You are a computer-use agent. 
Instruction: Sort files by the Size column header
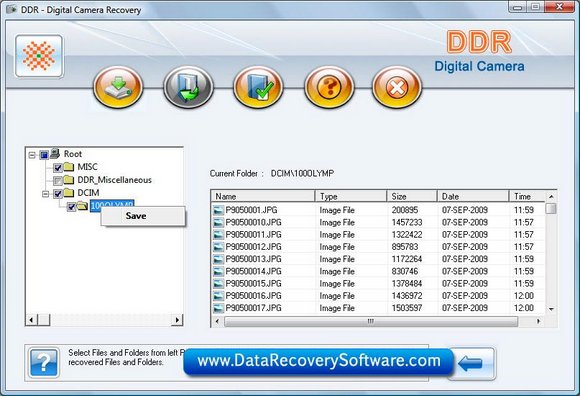pyautogui.click(x=412, y=196)
